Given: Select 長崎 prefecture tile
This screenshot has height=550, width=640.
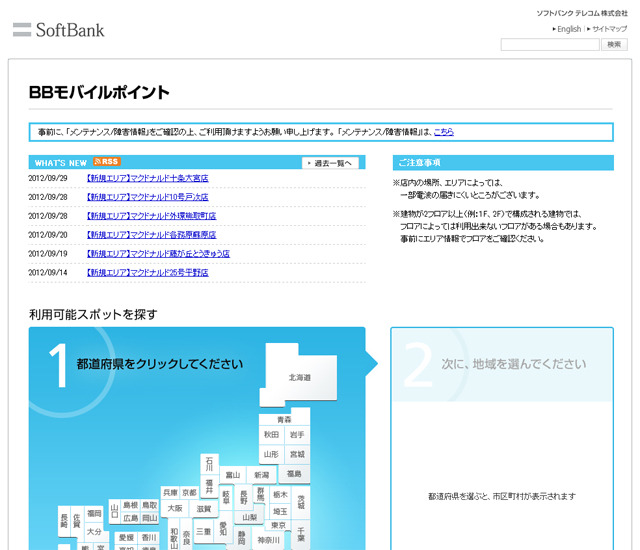Looking at the screenshot, I should (x=64, y=521).
